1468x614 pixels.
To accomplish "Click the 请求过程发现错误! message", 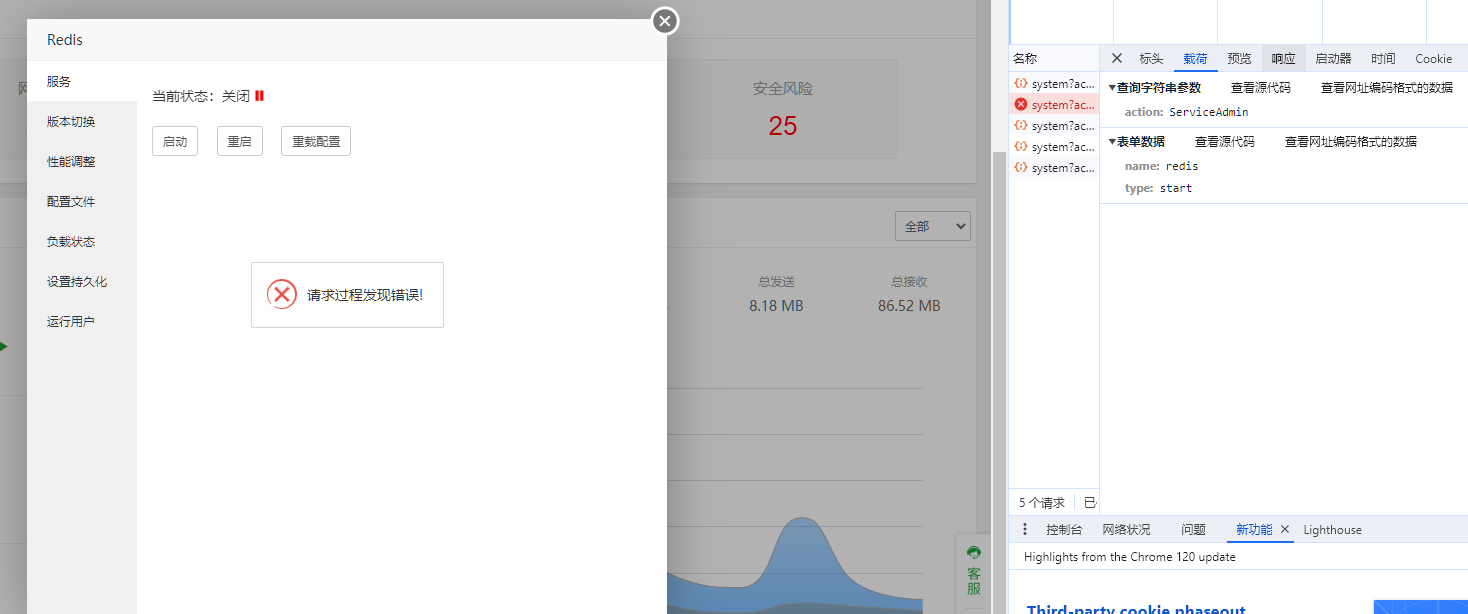I will click(x=365, y=295).
